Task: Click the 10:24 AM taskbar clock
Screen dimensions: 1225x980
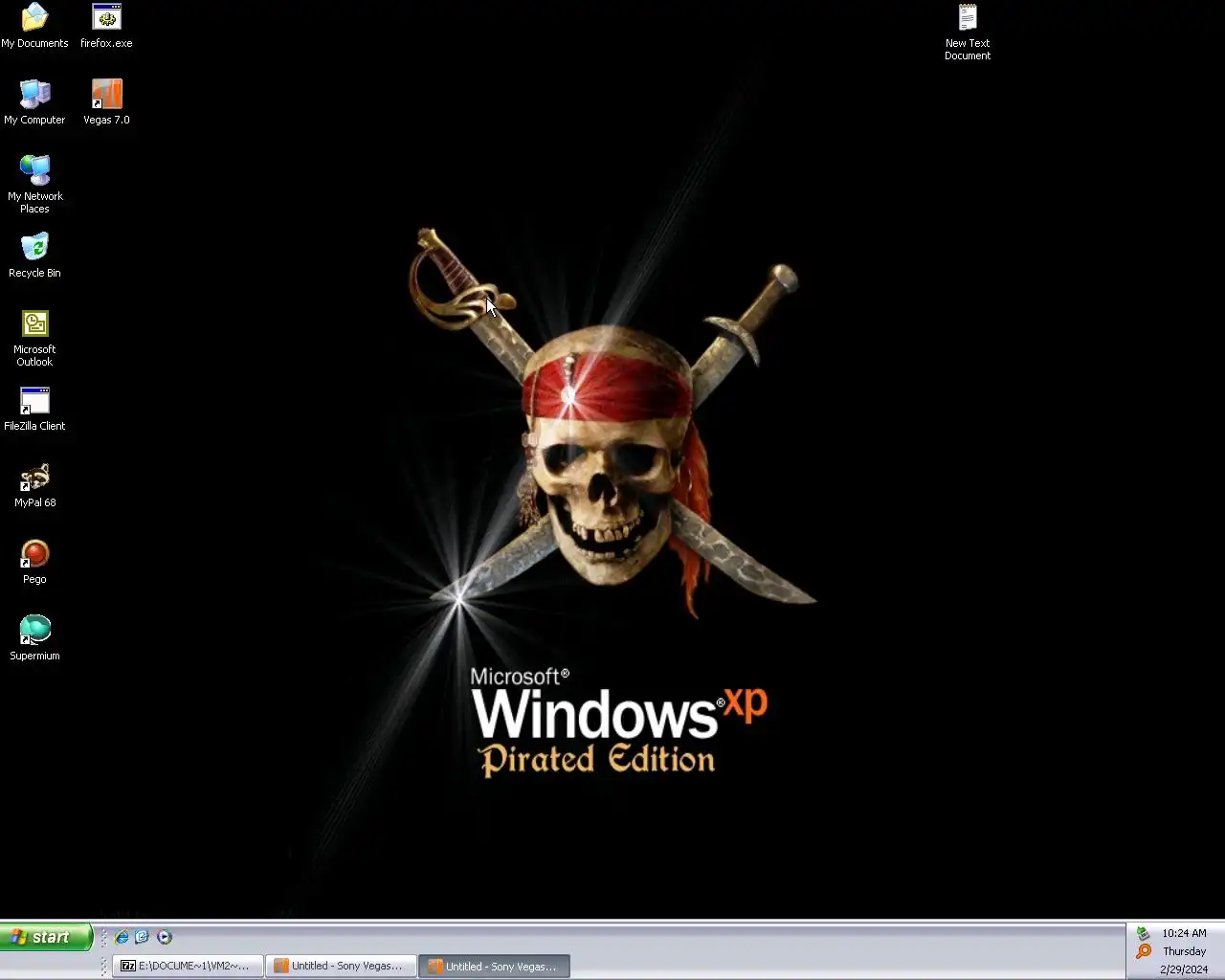Action: click(1184, 933)
